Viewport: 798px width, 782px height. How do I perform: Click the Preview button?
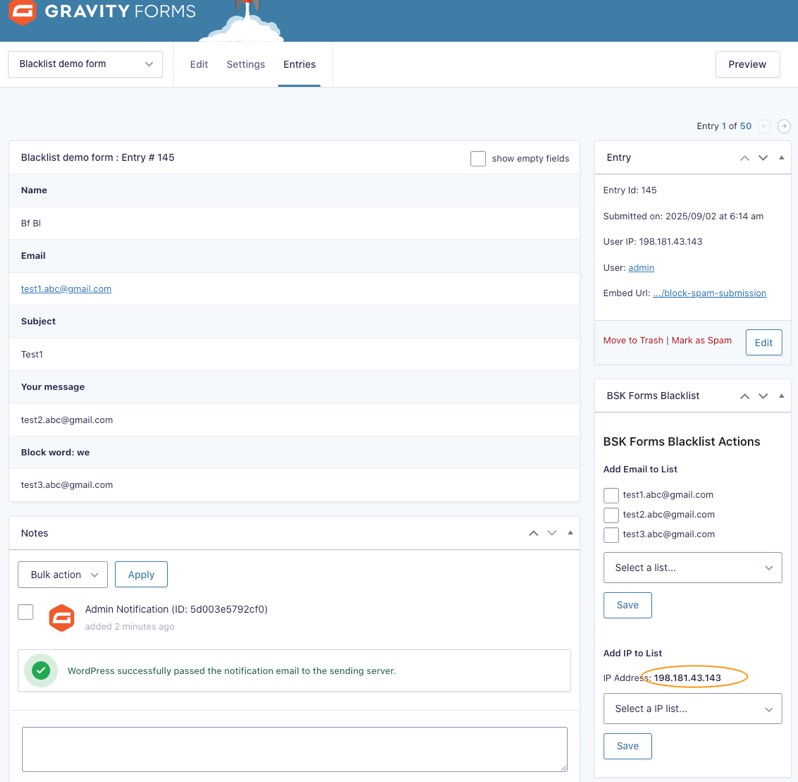(747, 64)
